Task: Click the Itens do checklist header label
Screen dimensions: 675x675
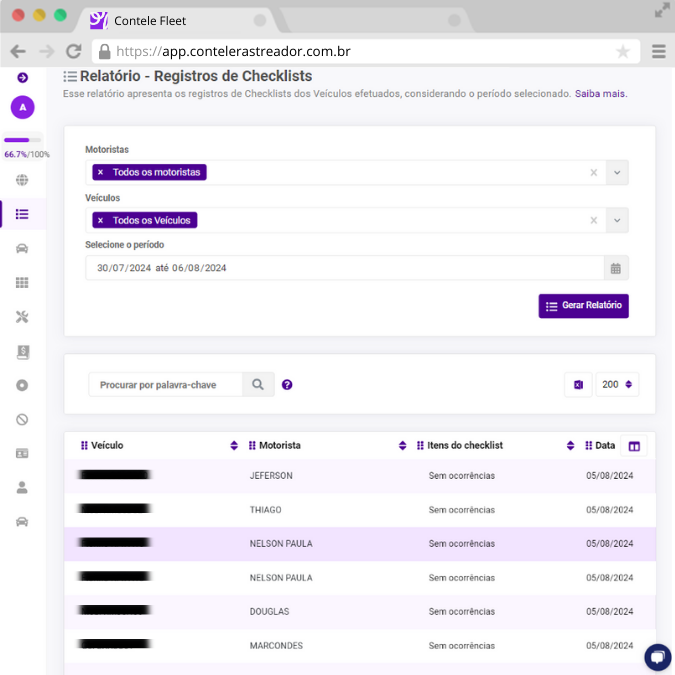Action: click(465, 446)
